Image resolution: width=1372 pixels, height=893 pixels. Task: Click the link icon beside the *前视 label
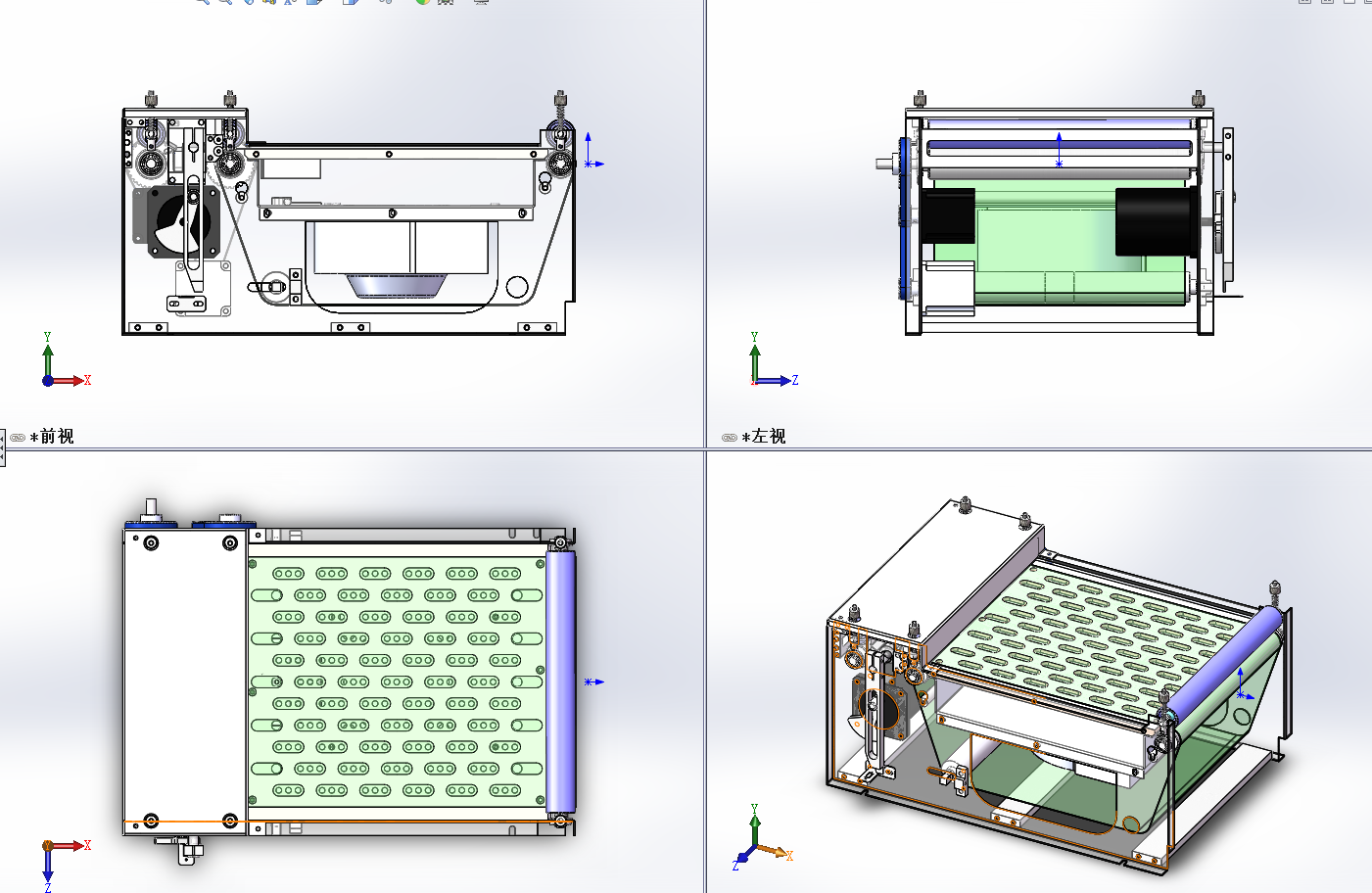point(18,438)
